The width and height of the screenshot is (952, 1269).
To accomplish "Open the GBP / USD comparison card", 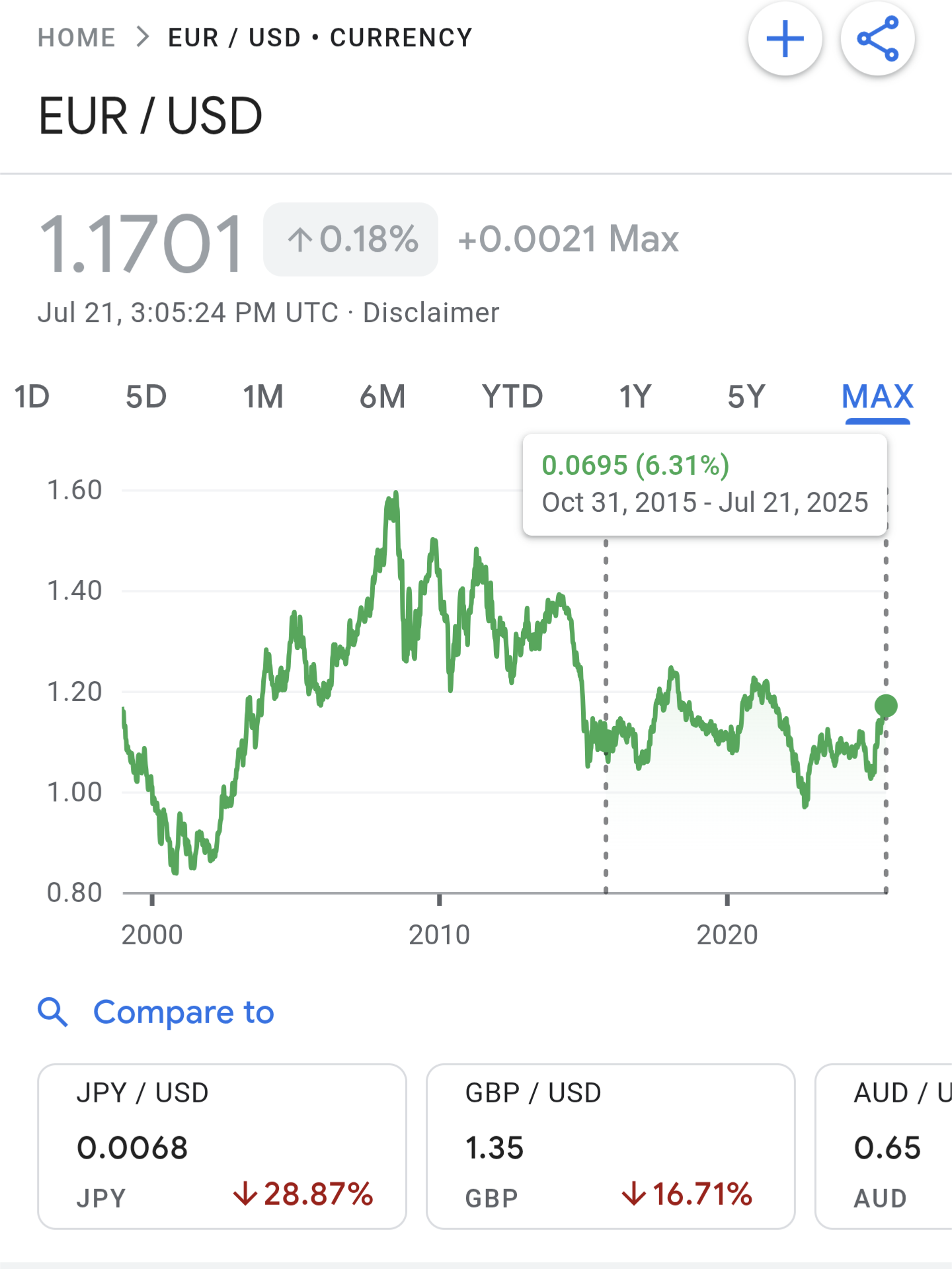I will (610, 1146).
